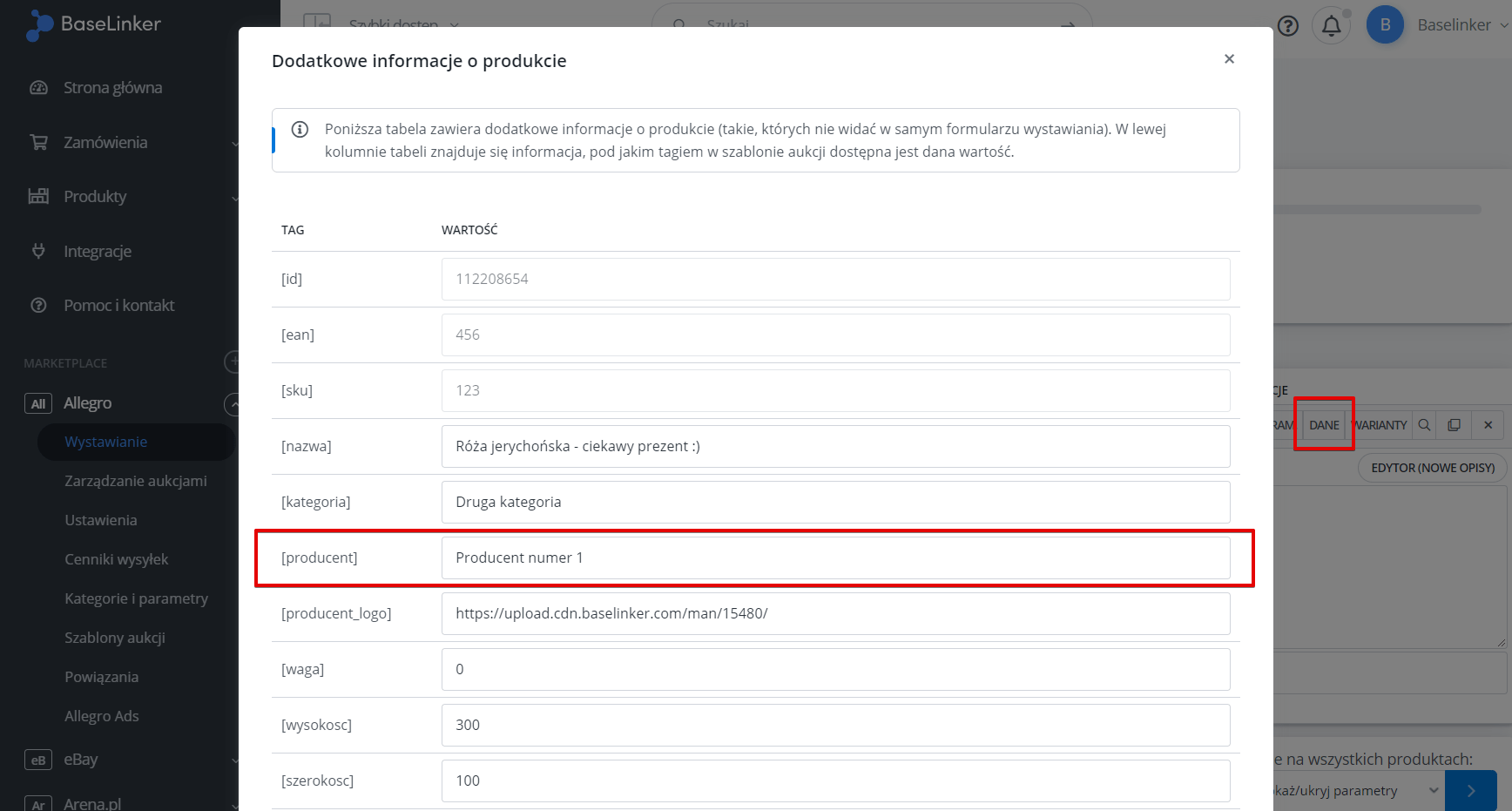Expand the Arena.pl section
1512x811 pixels.
pos(233,804)
